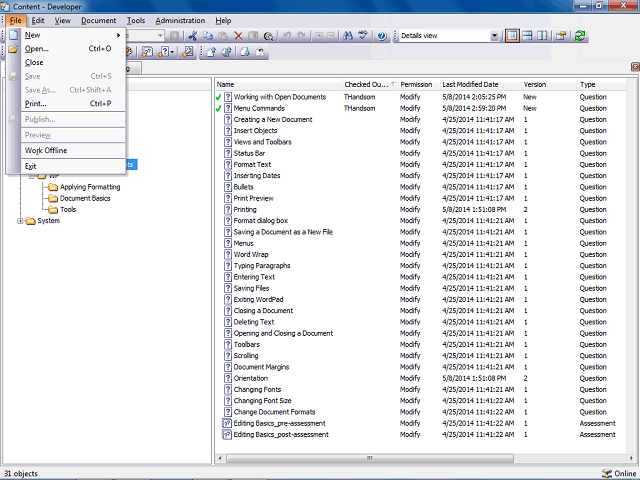Viewport: 640px width, 480px height.
Task: Click the preview magnifier document icon
Action: pyautogui.click(x=268, y=36)
